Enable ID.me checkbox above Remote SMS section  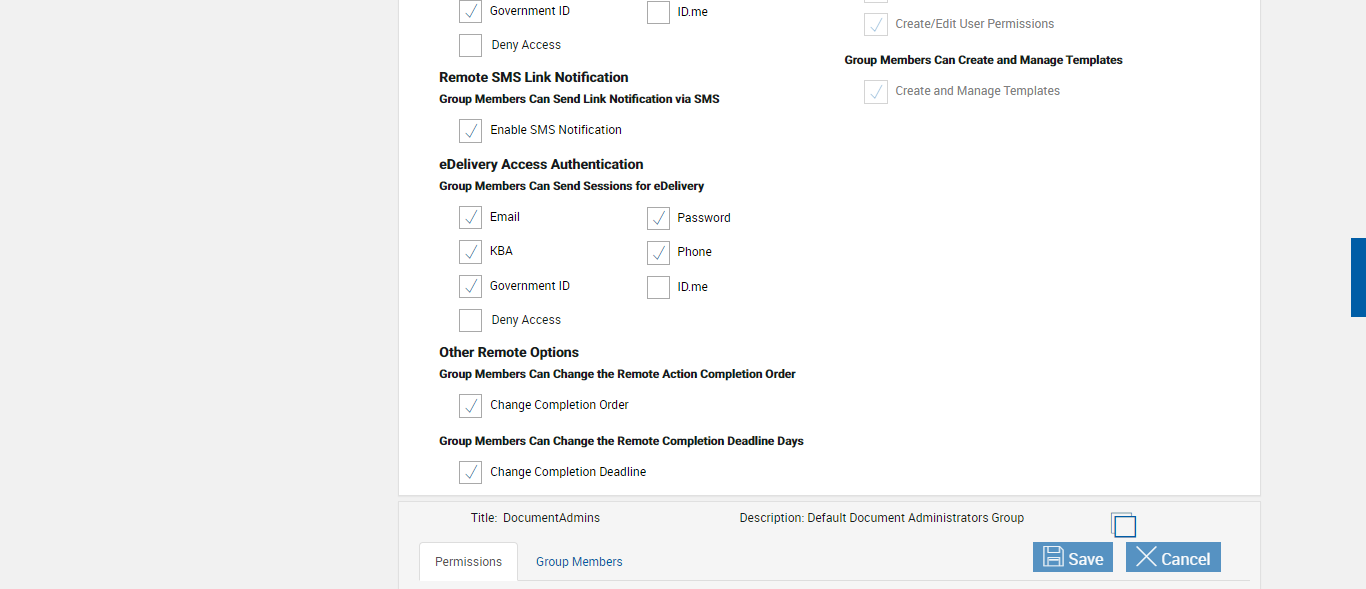(x=658, y=13)
